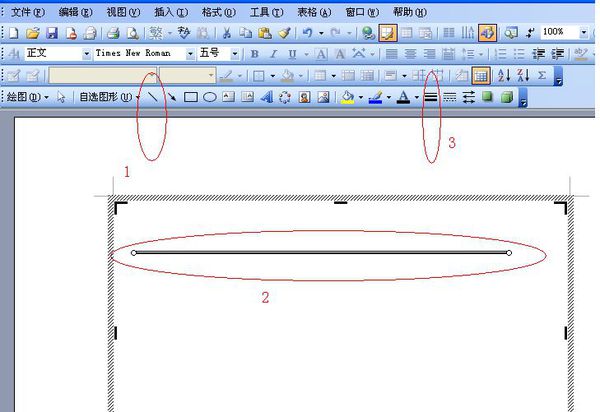This screenshot has width=600, height=412.
Task: Toggle Italic formatting
Action: 273,54
